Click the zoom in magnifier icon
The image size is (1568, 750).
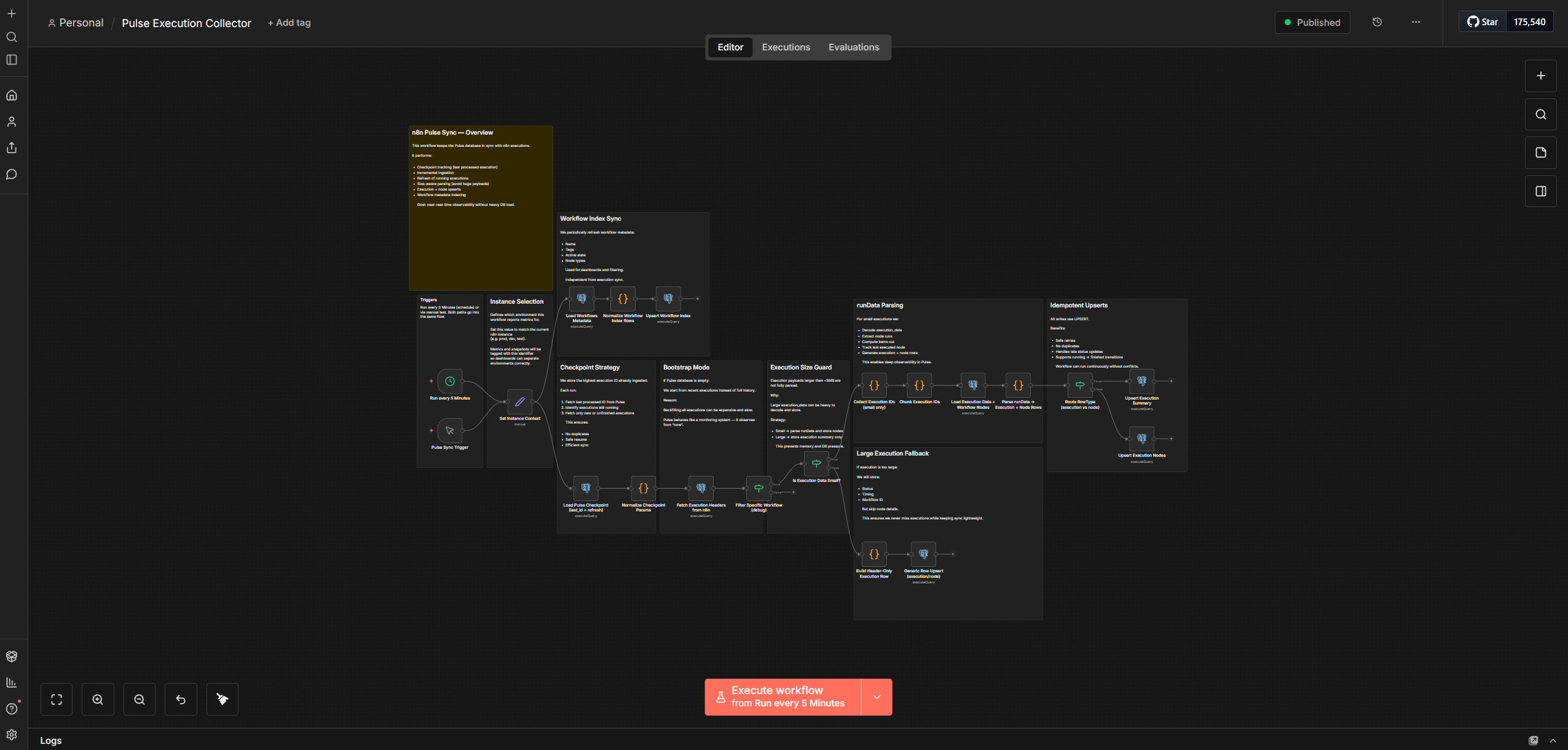(x=98, y=699)
